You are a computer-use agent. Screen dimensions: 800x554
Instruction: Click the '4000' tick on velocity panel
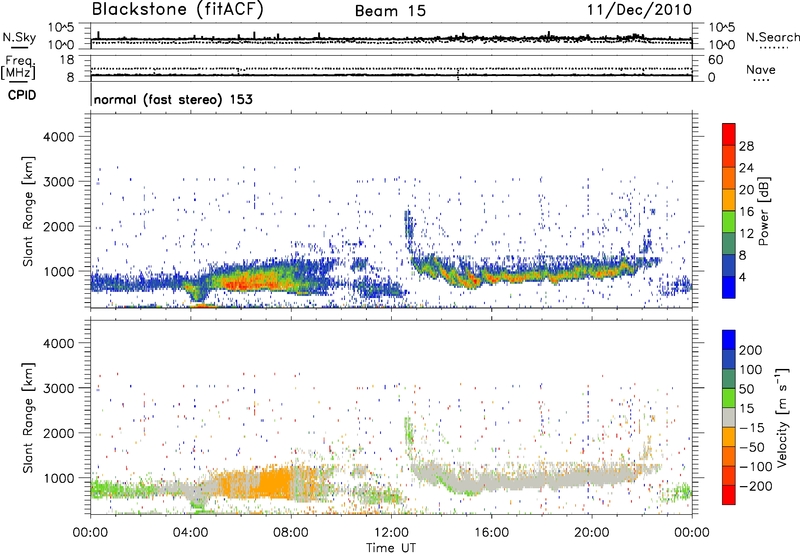tap(59, 343)
